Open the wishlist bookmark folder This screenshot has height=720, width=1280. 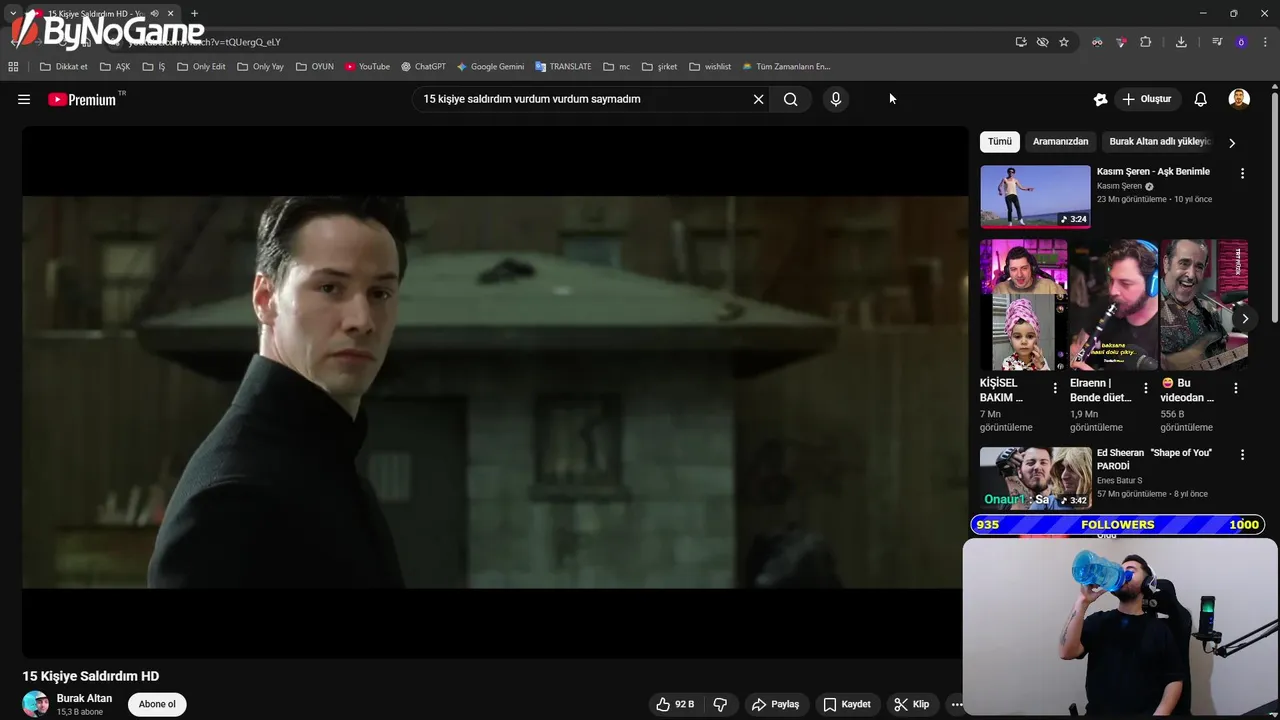[710, 67]
